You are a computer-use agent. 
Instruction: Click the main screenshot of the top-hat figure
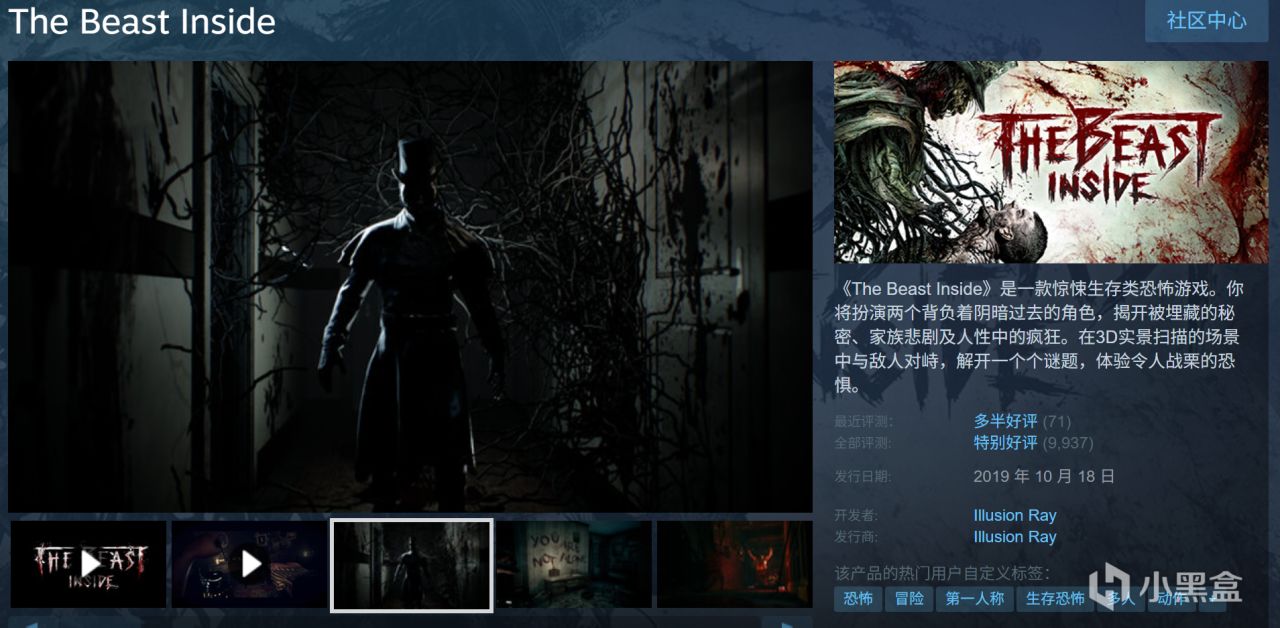coord(410,287)
